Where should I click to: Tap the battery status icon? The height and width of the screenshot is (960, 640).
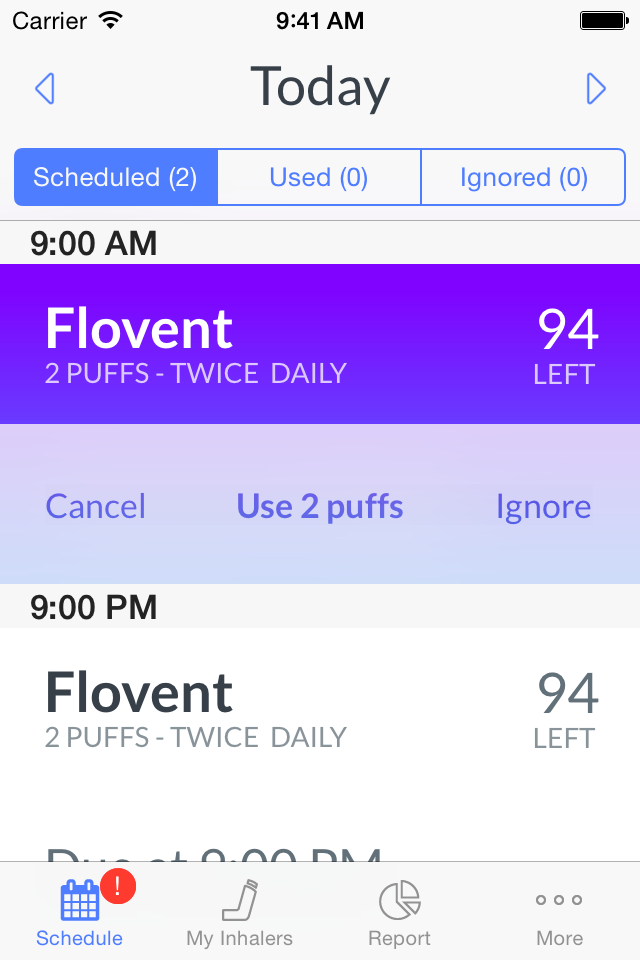(x=604, y=21)
